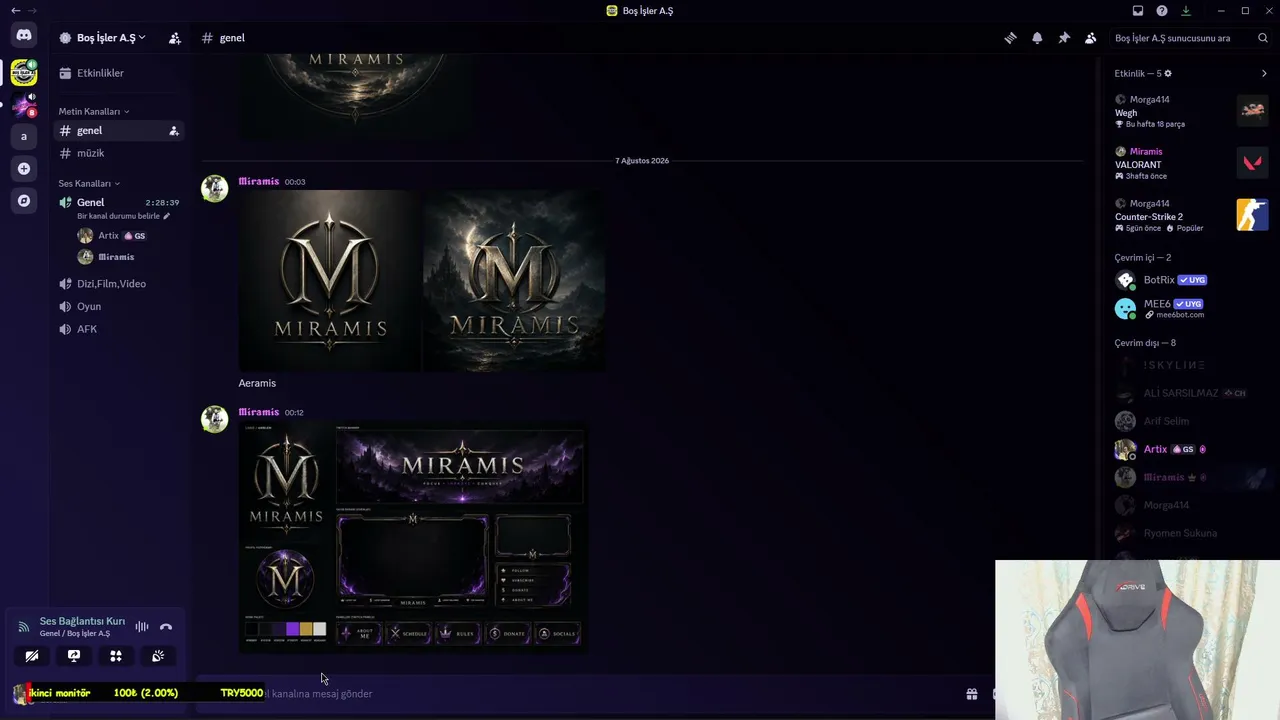This screenshot has width=1280, height=720.
Task: Select the yellow-logo server in the server list
Action: 24,72
